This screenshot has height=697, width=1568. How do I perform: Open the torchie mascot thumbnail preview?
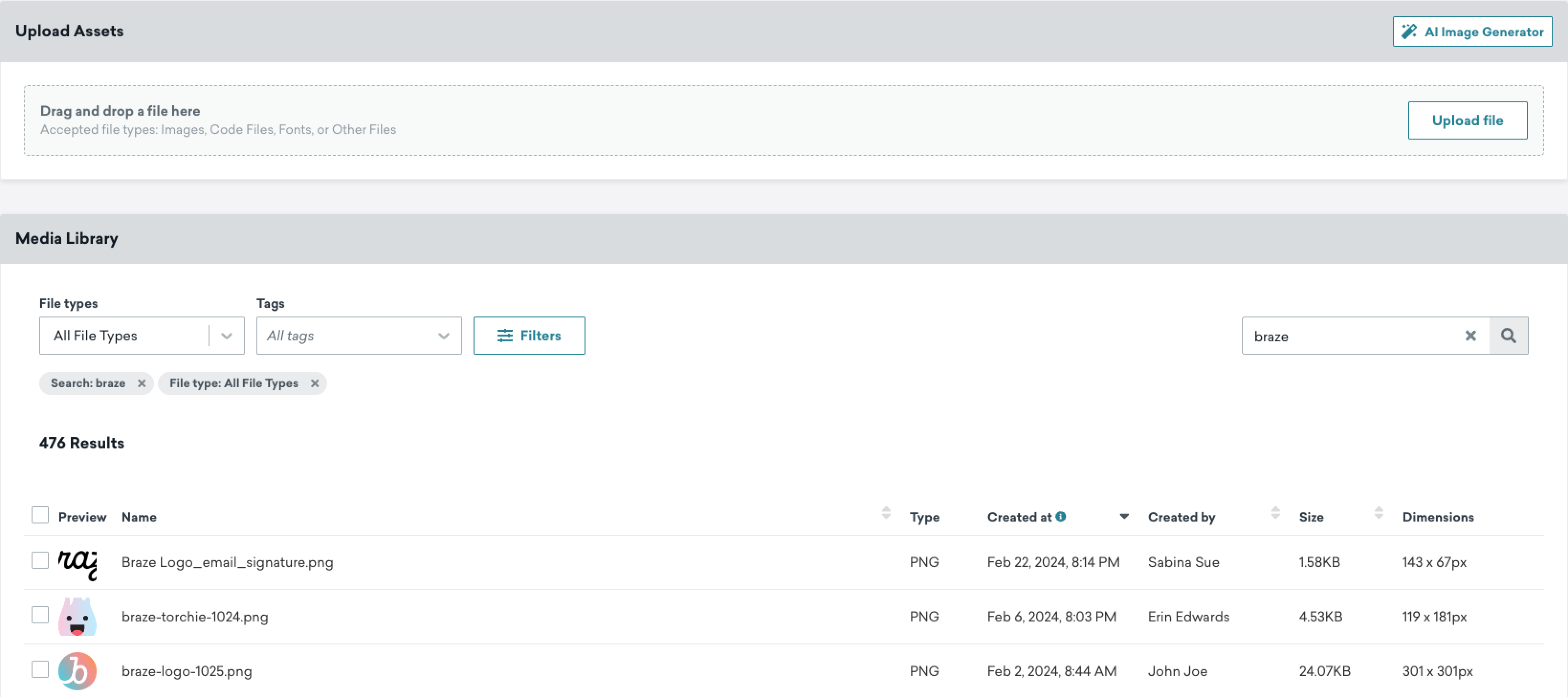[77, 617]
